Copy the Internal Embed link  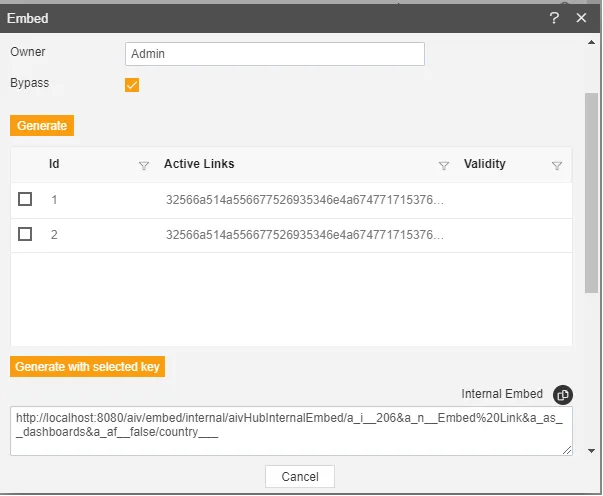tap(562, 395)
